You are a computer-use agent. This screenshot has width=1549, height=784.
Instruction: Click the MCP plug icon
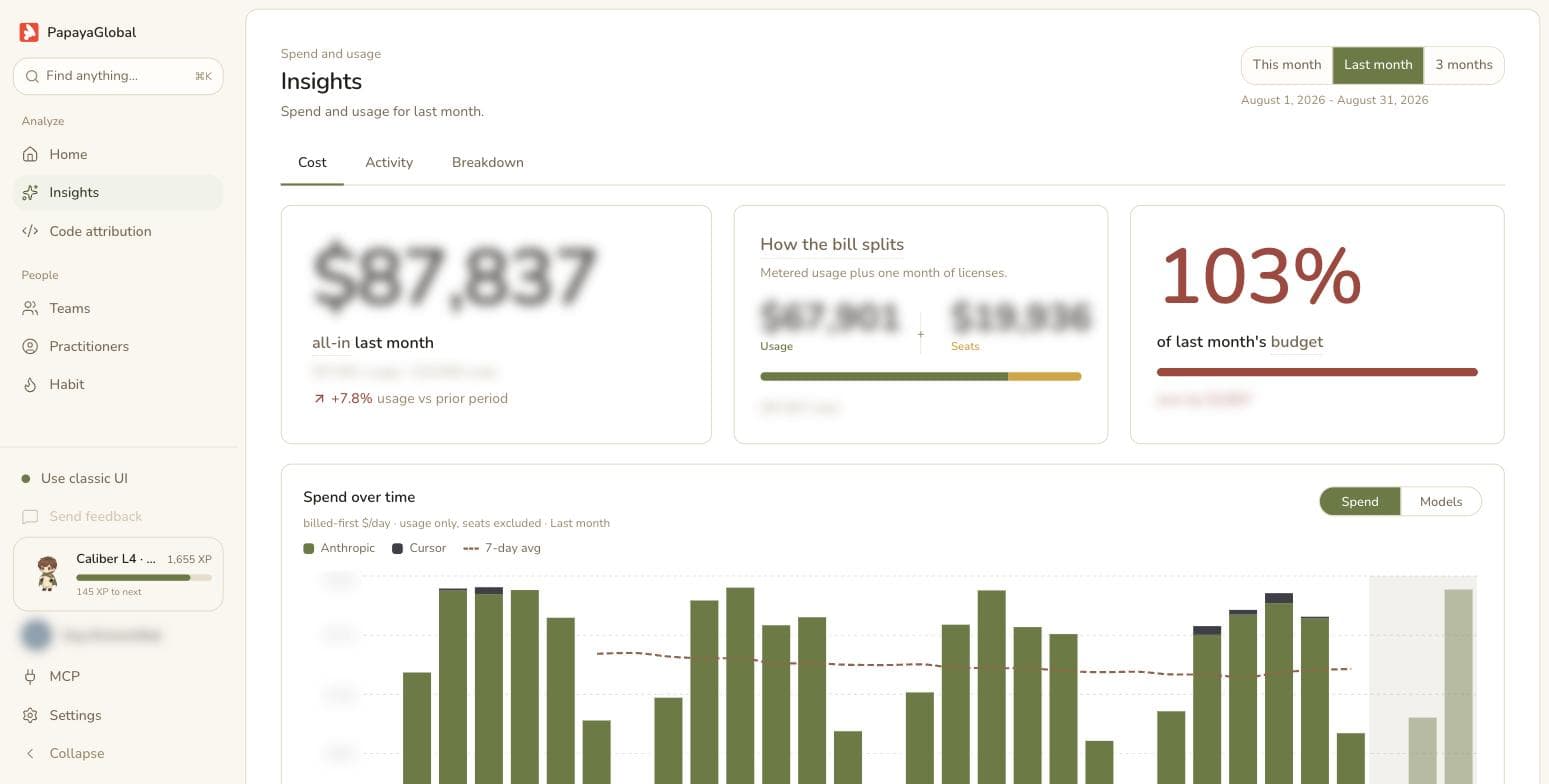click(30, 676)
